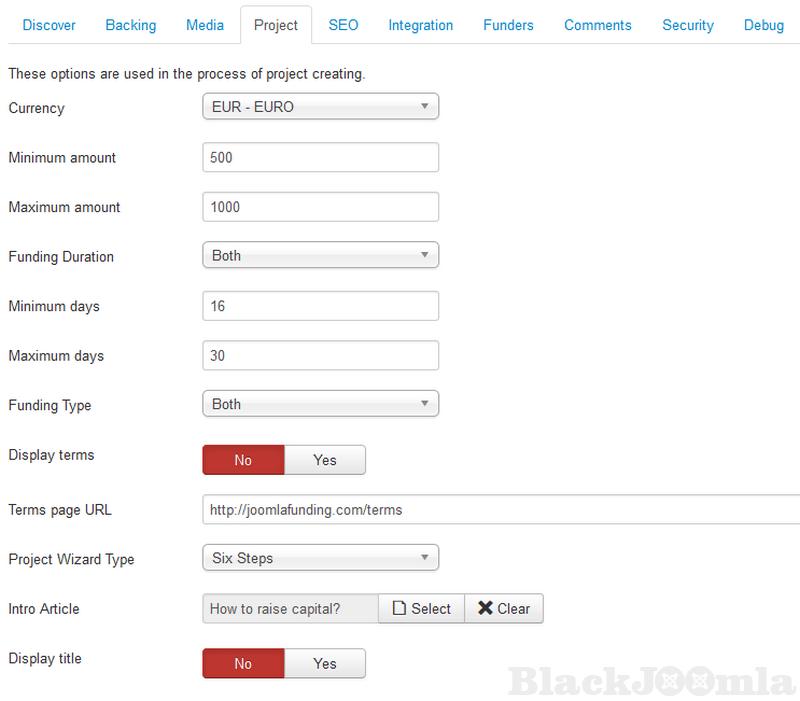Set Display terms to No
This screenshot has width=800, height=701.
243,460
